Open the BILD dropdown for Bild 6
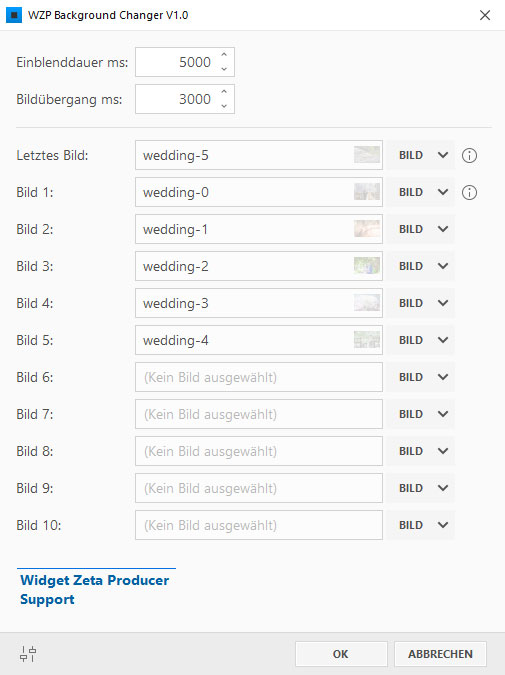The width and height of the screenshot is (505, 675). click(443, 377)
